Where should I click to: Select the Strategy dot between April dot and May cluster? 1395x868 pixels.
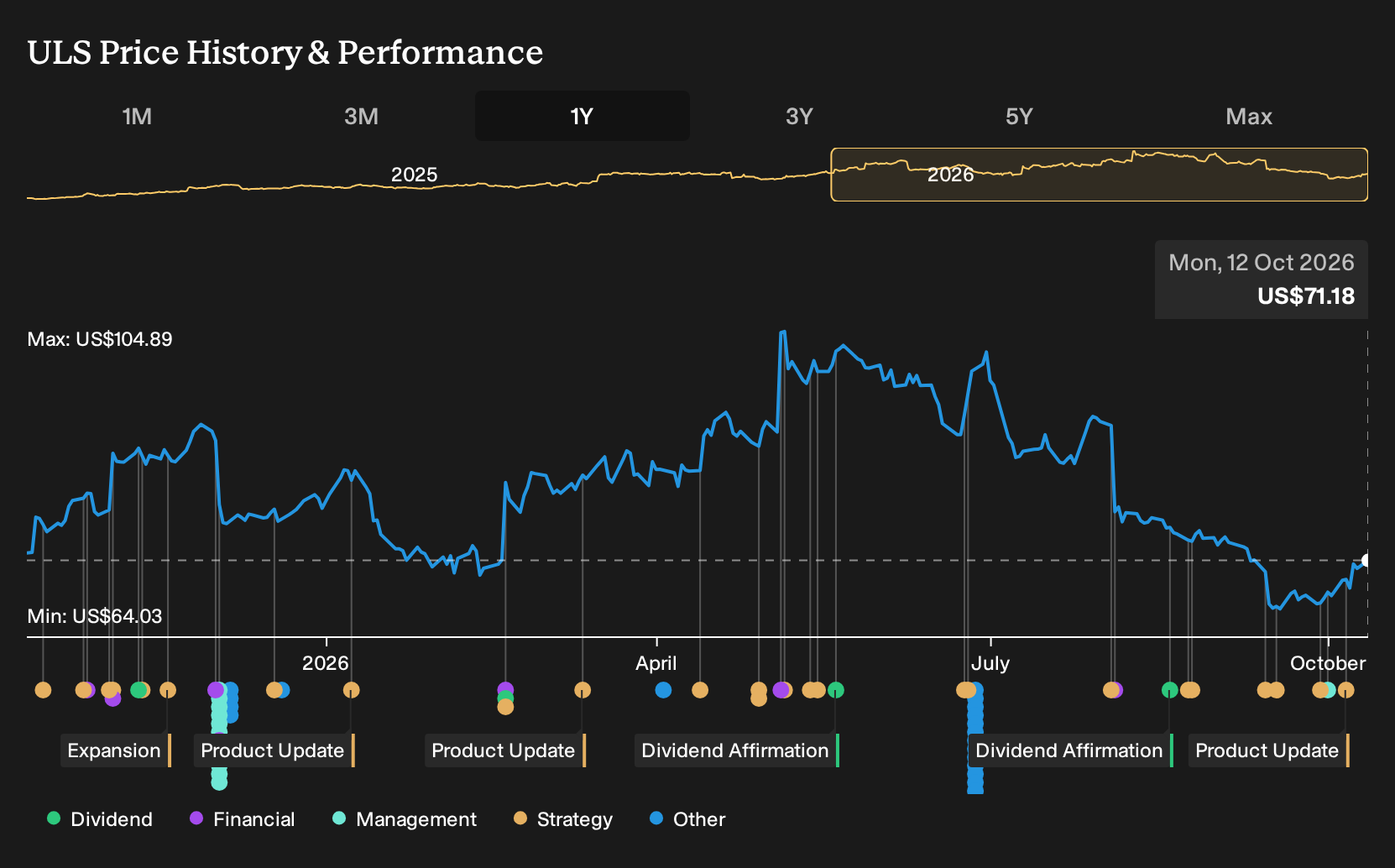pyautogui.click(x=700, y=690)
